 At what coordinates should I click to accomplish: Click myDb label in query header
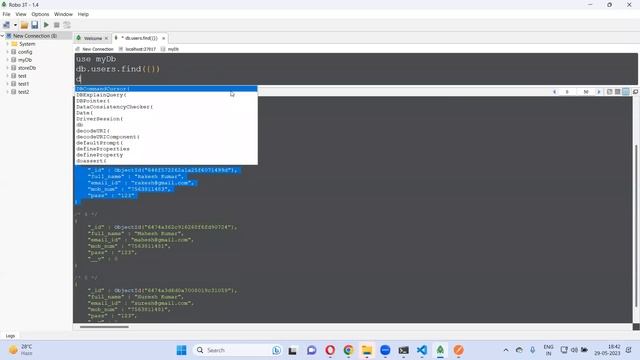(173, 49)
